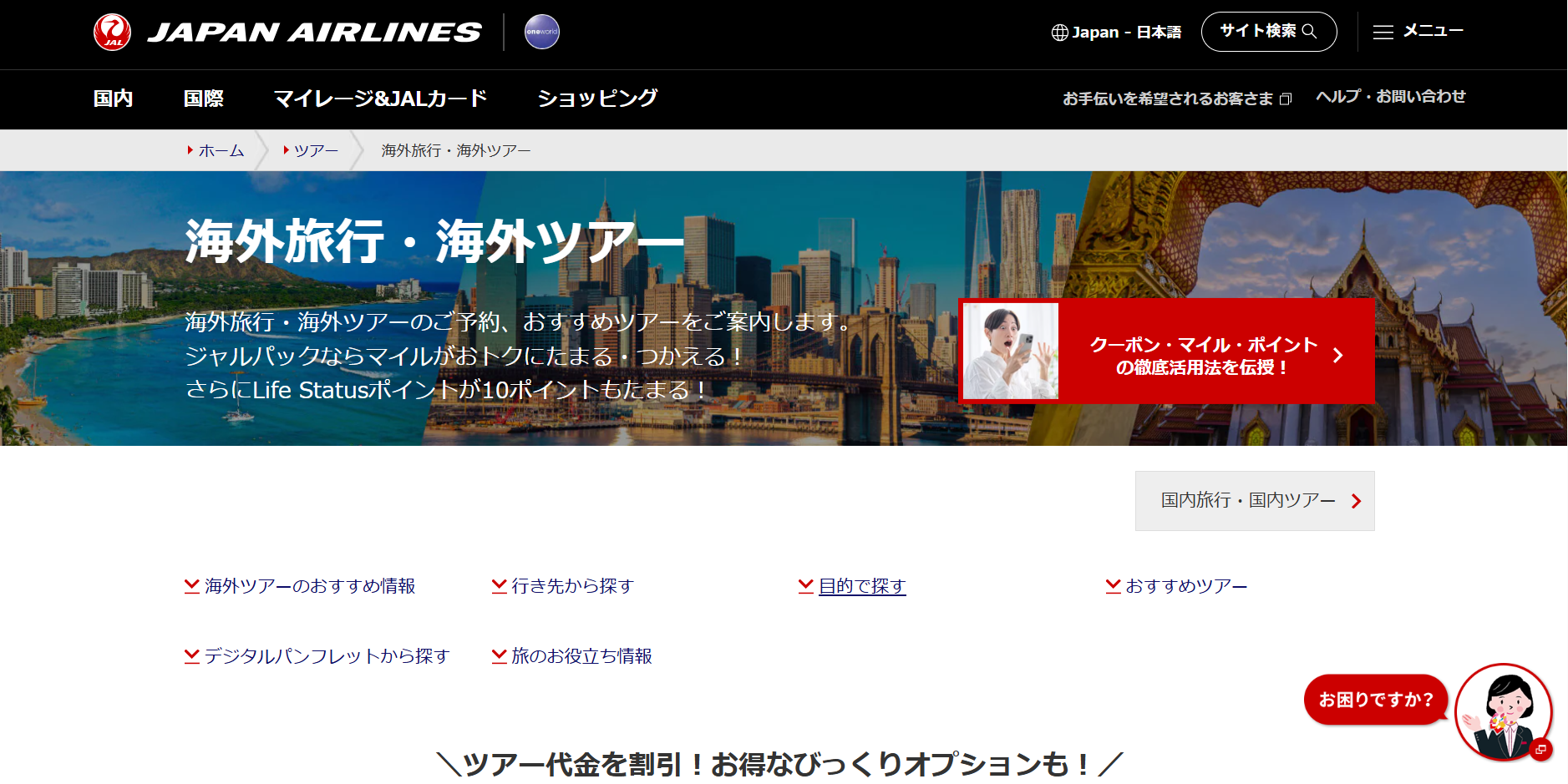
Task: Open the 国内旅行・国内ツアー button
Action: [1254, 501]
